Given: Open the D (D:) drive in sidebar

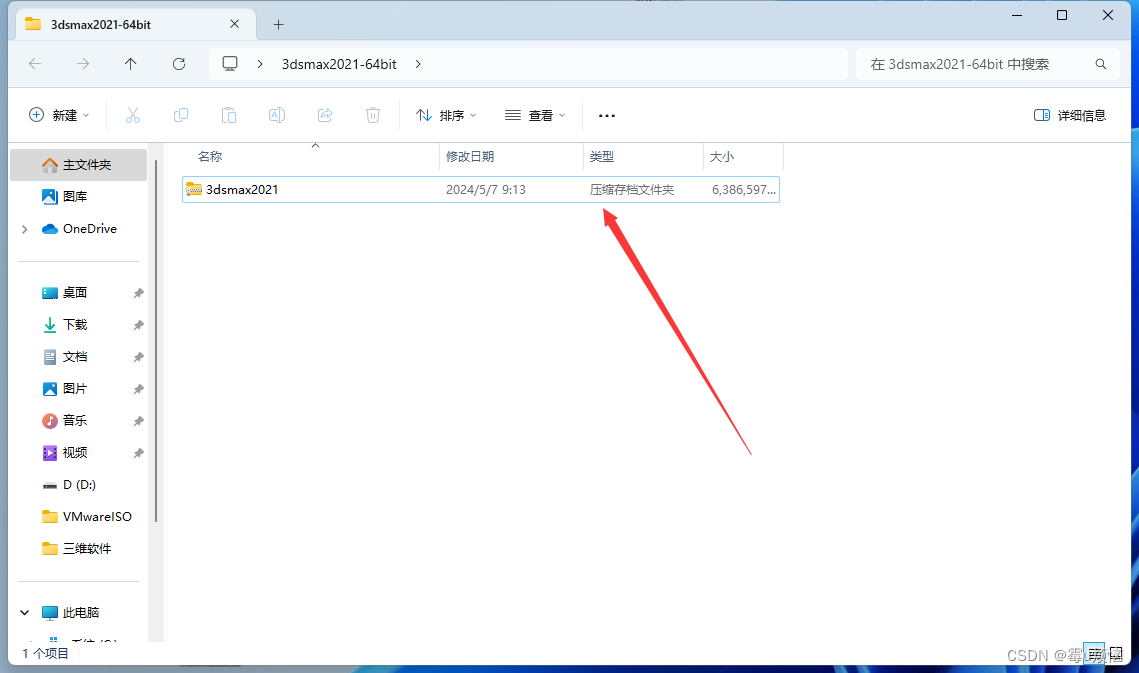Looking at the screenshot, I should click(x=78, y=485).
